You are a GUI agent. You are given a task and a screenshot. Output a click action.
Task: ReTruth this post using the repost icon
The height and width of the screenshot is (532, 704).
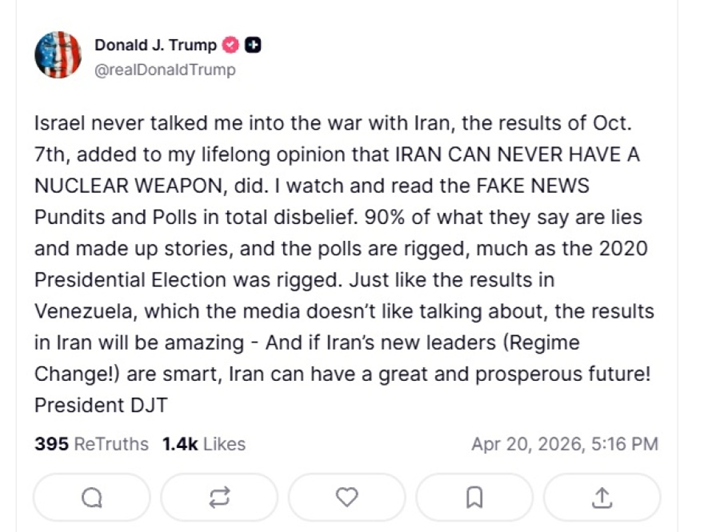[x=220, y=497]
